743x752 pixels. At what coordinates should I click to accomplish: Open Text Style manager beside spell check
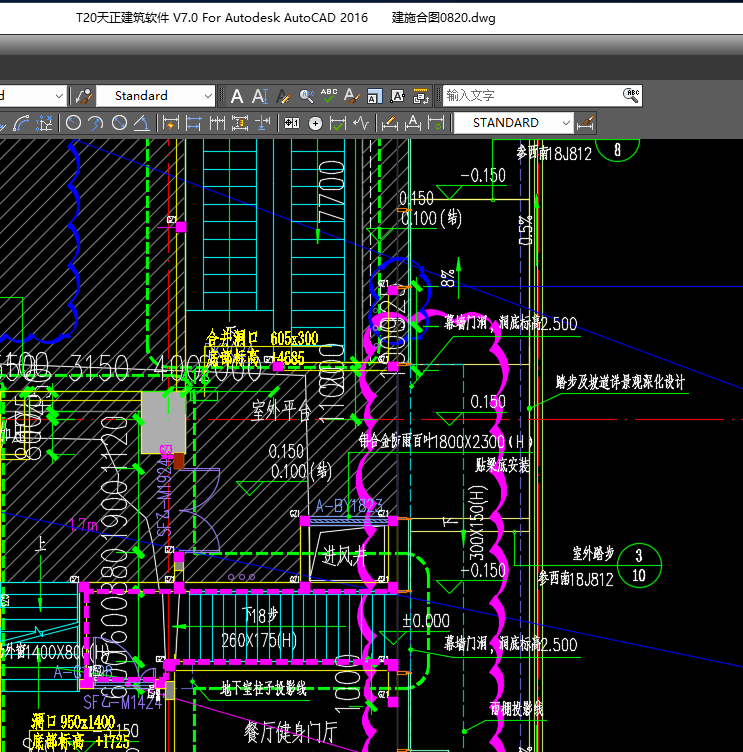(x=351, y=96)
